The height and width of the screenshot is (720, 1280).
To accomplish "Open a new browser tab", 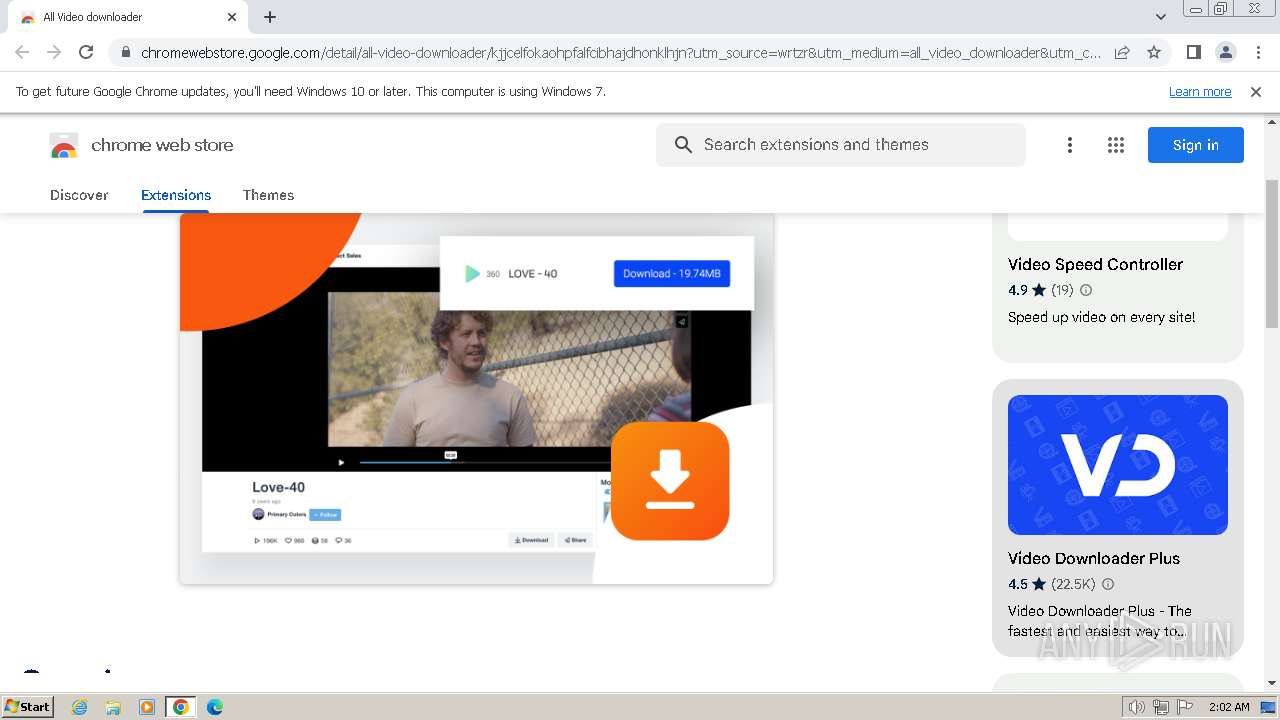I will 270,17.
